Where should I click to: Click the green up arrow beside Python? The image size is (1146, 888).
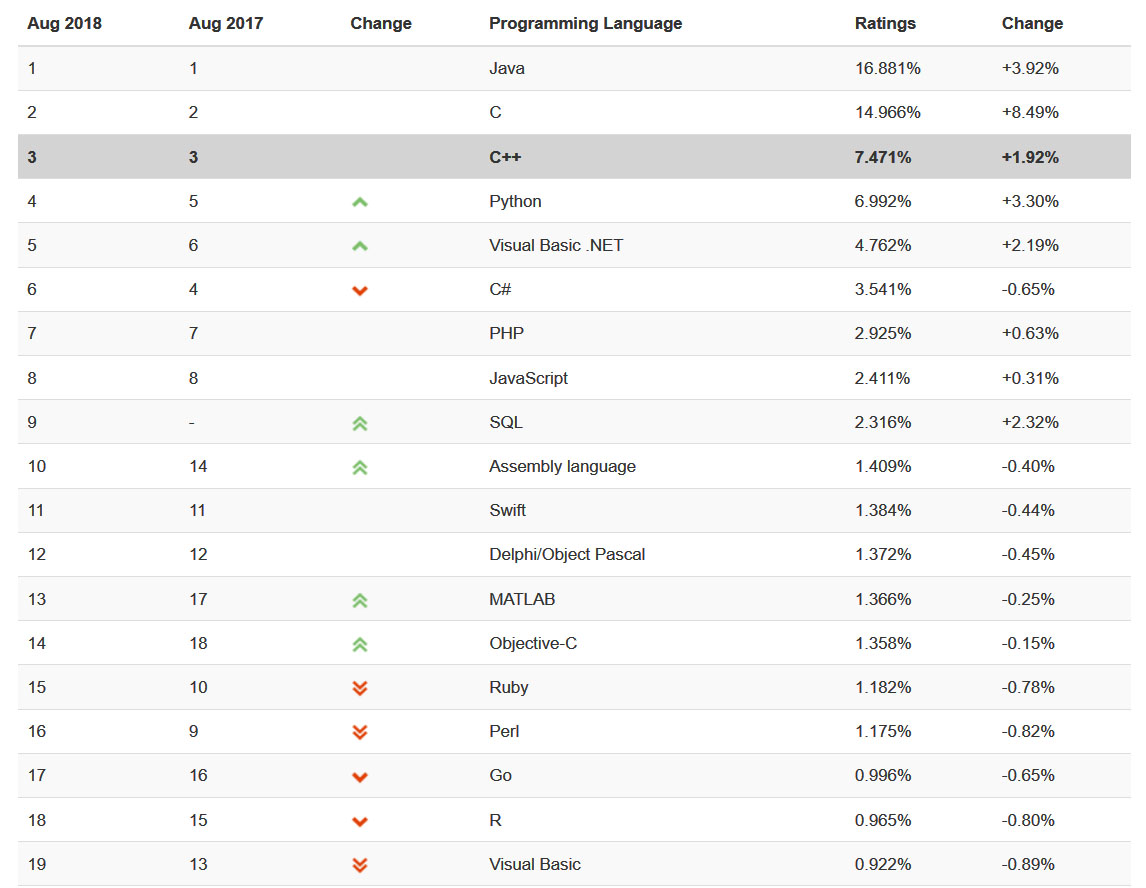coord(360,202)
